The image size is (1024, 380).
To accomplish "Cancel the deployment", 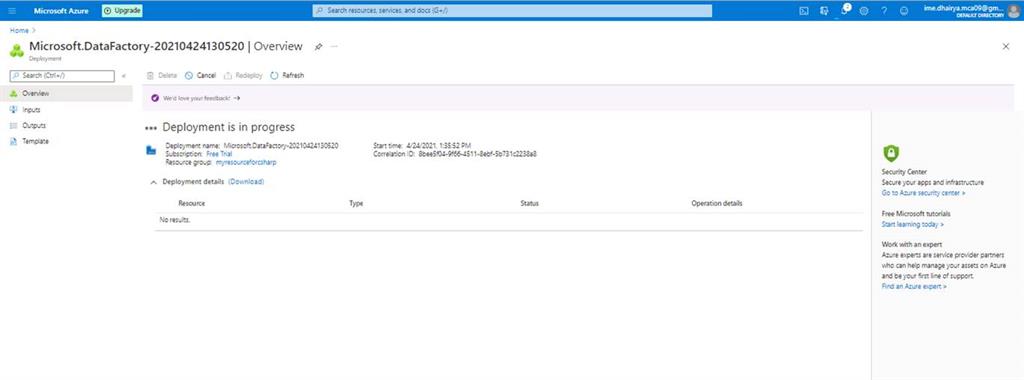I will click(200, 76).
